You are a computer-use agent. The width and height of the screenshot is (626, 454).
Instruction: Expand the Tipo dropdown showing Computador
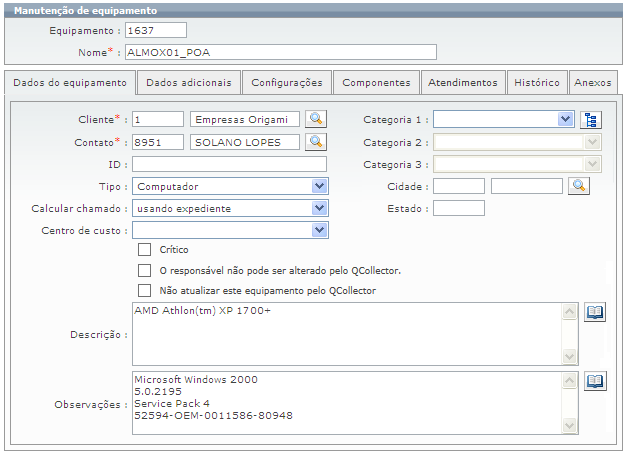pyautogui.click(x=319, y=186)
